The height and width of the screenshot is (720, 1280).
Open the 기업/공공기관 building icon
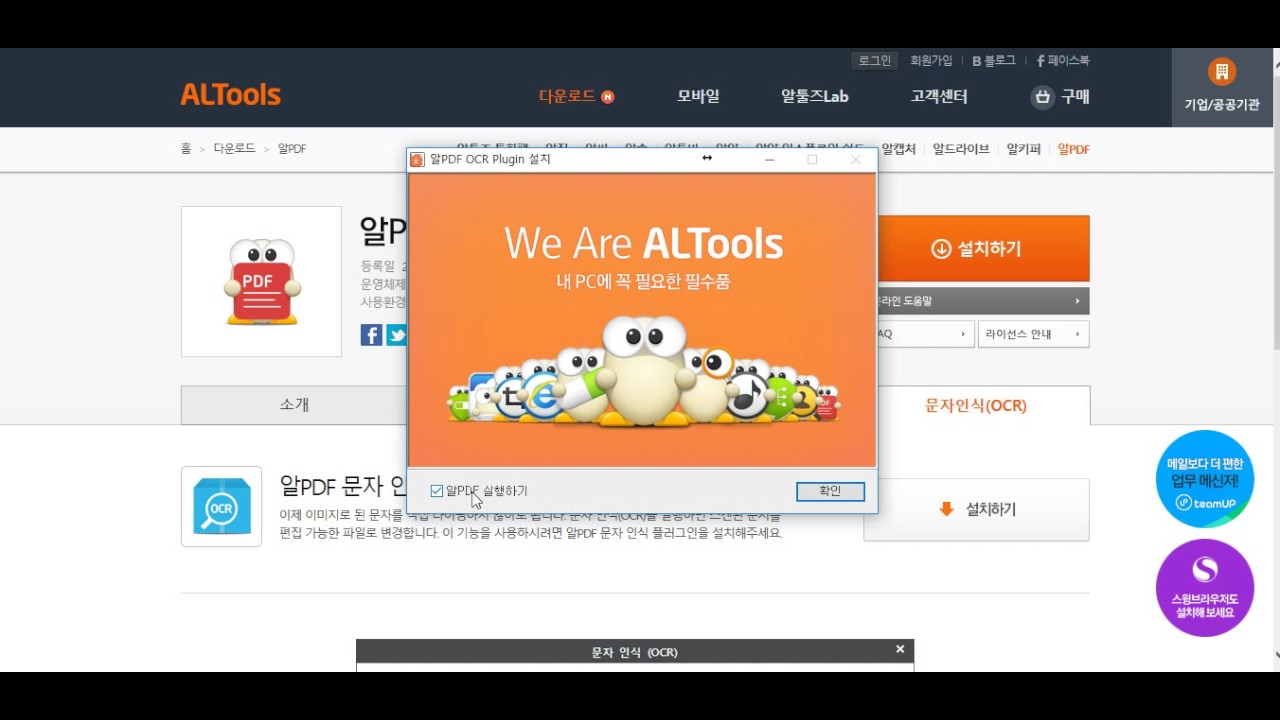(1221, 72)
